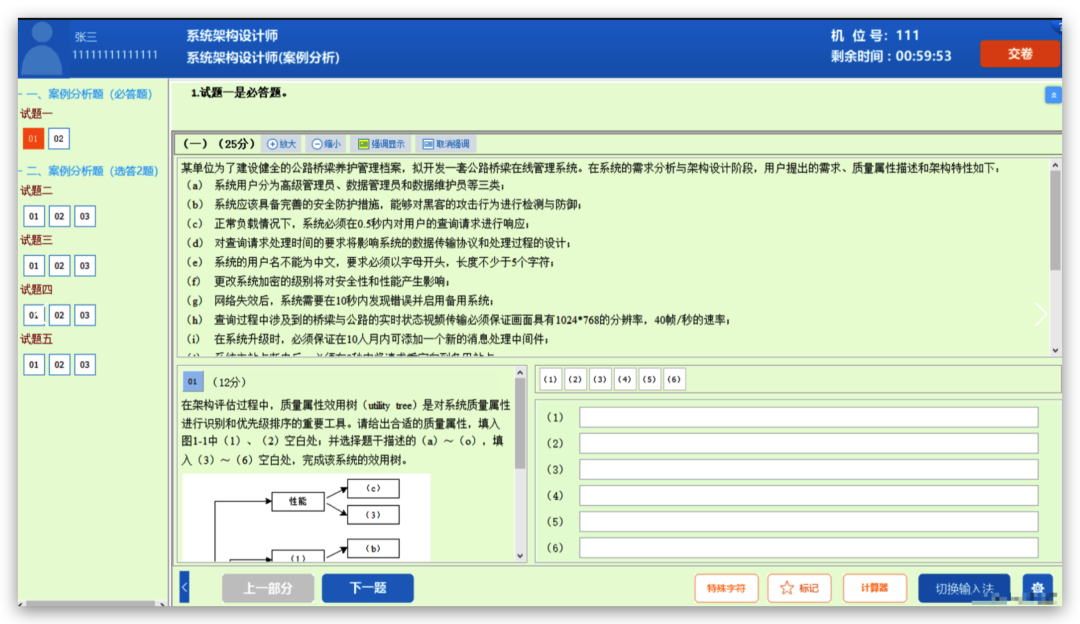Jump to answer blank tab (4)
This screenshot has width=1080, height=624.
click(x=625, y=379)
